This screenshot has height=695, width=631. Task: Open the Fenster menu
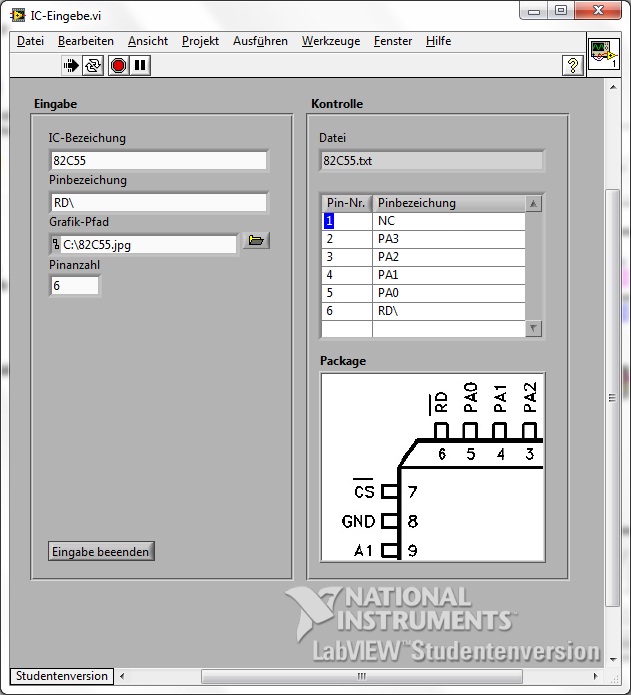[393, 41]
